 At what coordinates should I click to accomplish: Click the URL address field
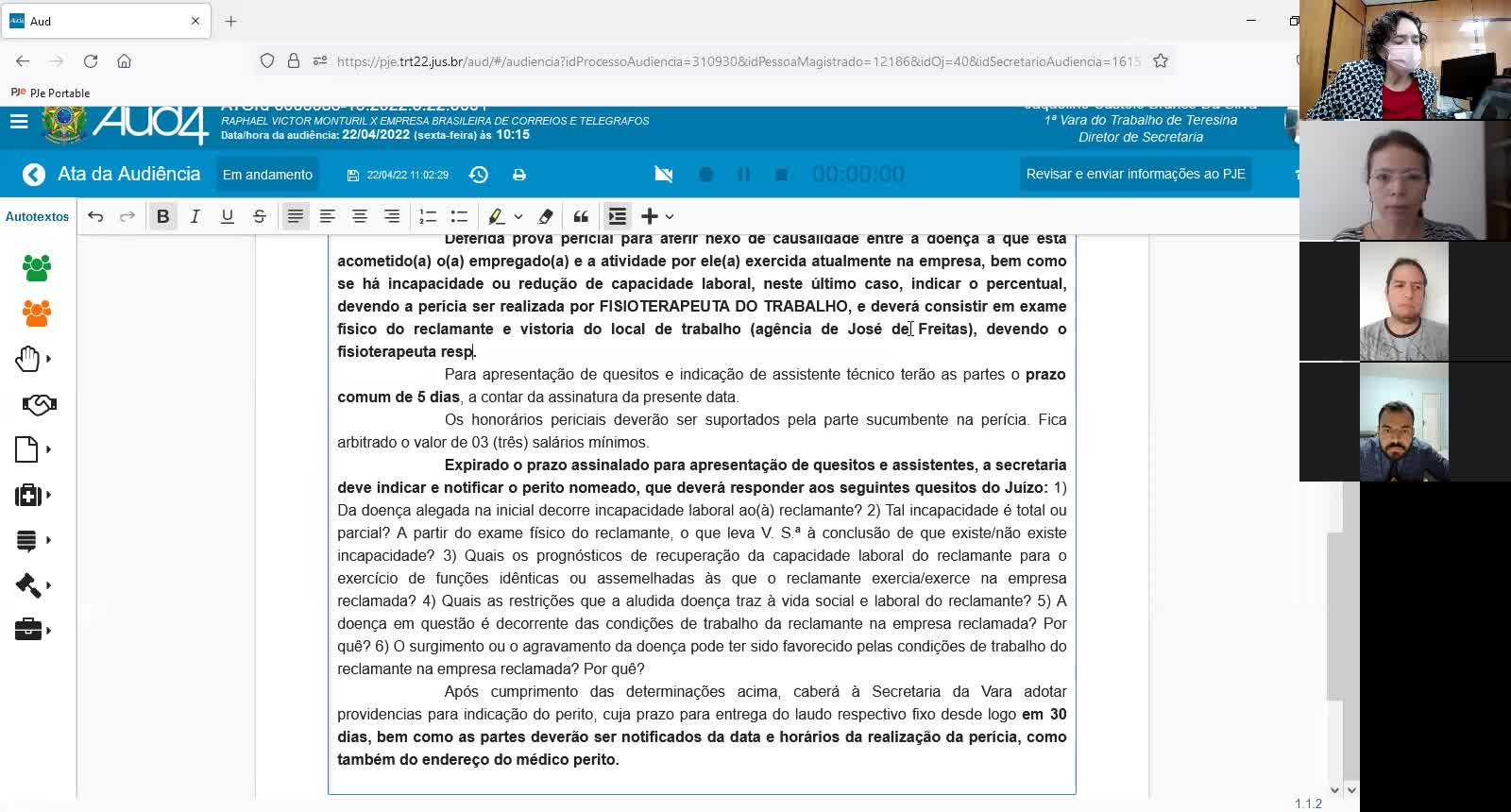tap(739, 61)
